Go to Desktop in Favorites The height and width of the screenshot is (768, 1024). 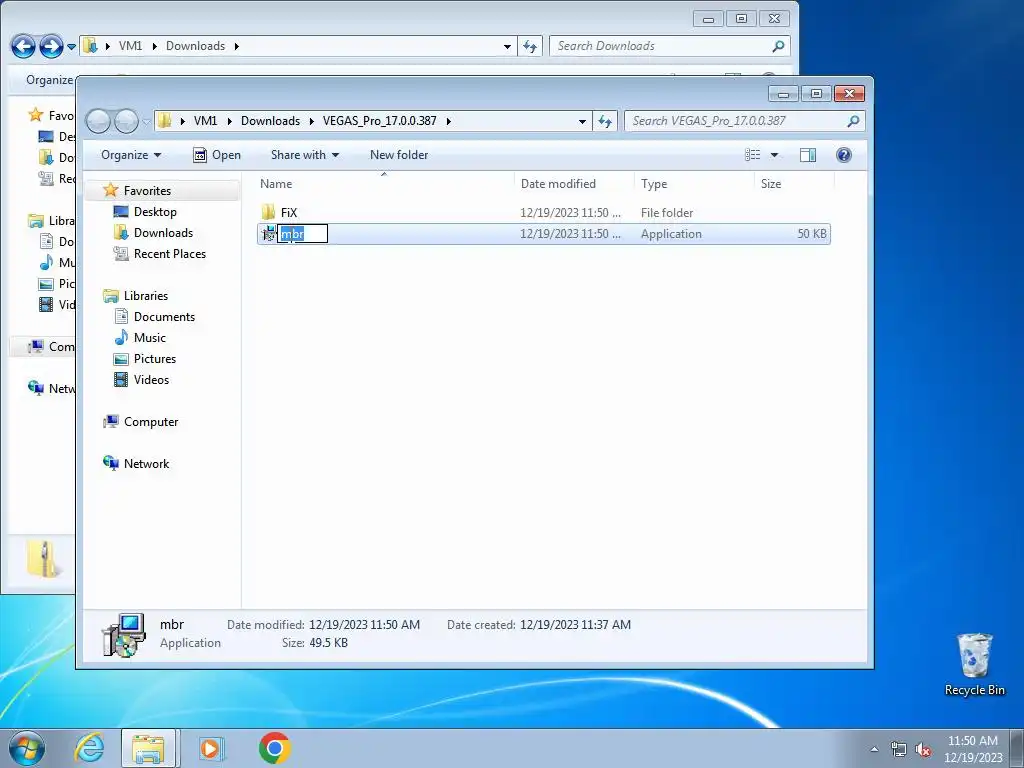click(x=155, y=212)
